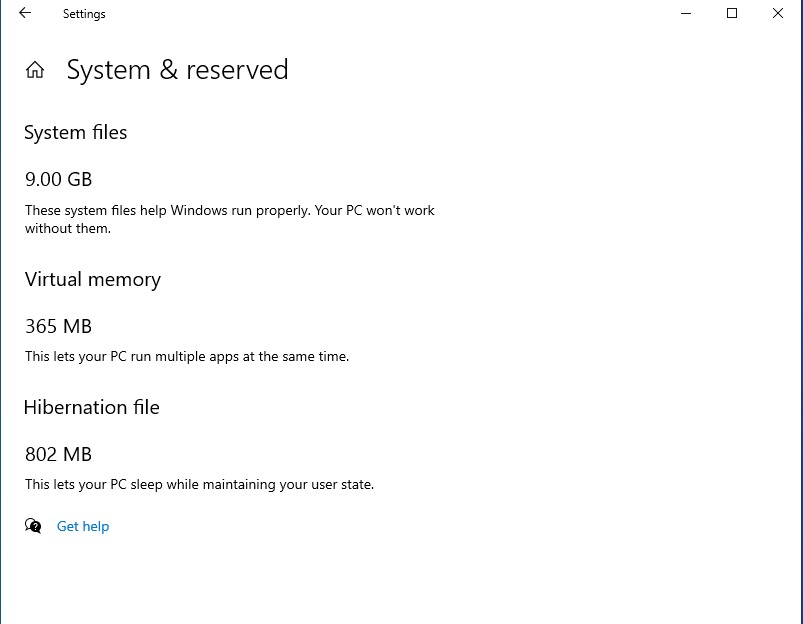The image size is (803, 624).
Task: Click the 802 MB size value
Action: [x=58, y=455]
